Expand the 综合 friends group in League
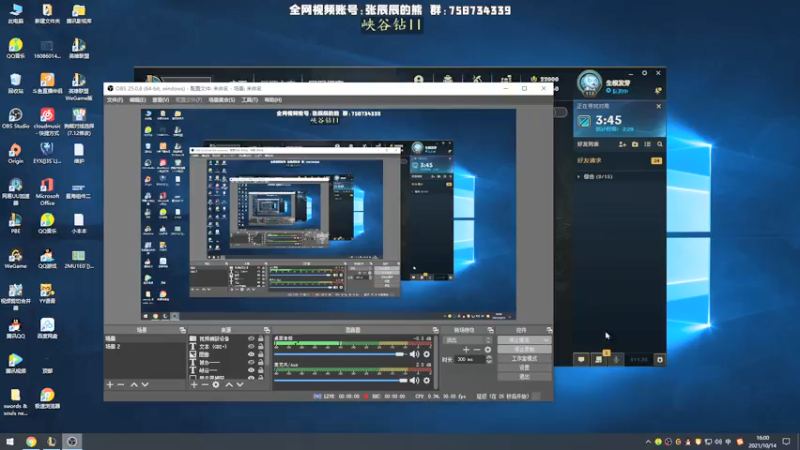This screenshot has width=800, height=450. (x=579, y=177)
